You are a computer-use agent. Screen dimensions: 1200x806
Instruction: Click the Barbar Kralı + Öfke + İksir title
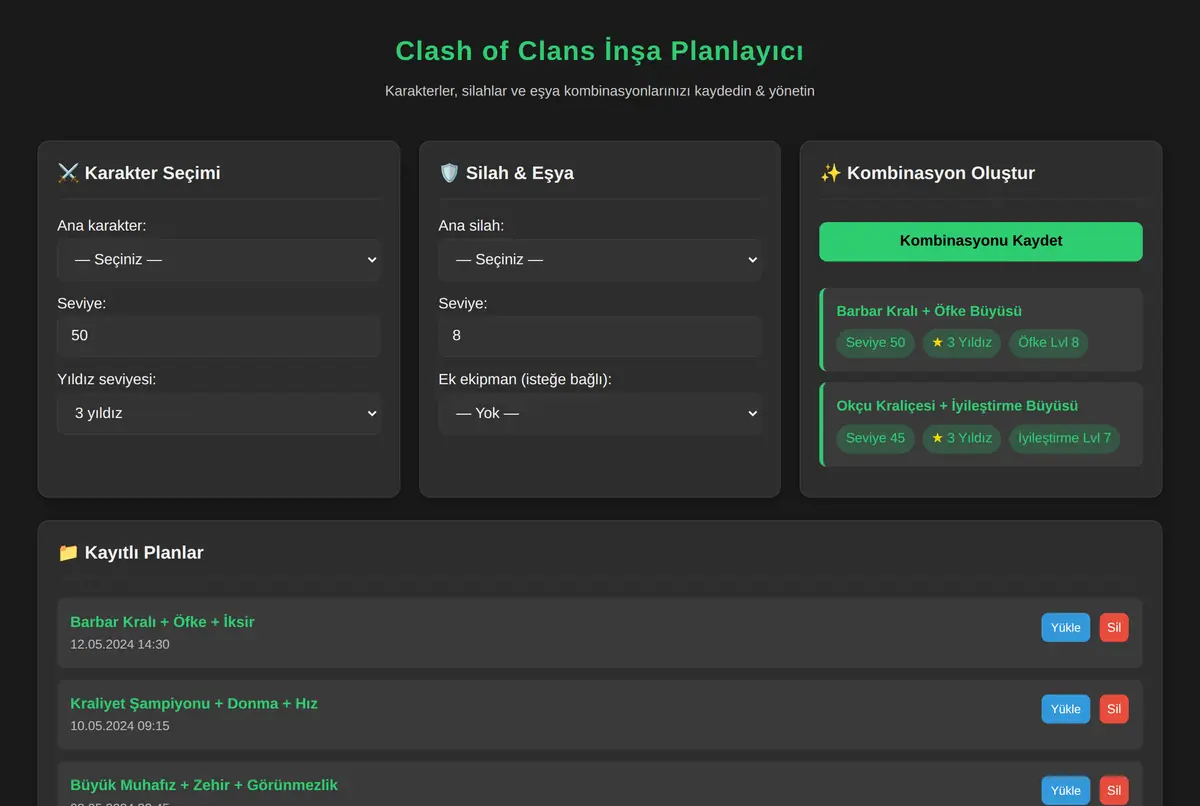coord(162,622)
